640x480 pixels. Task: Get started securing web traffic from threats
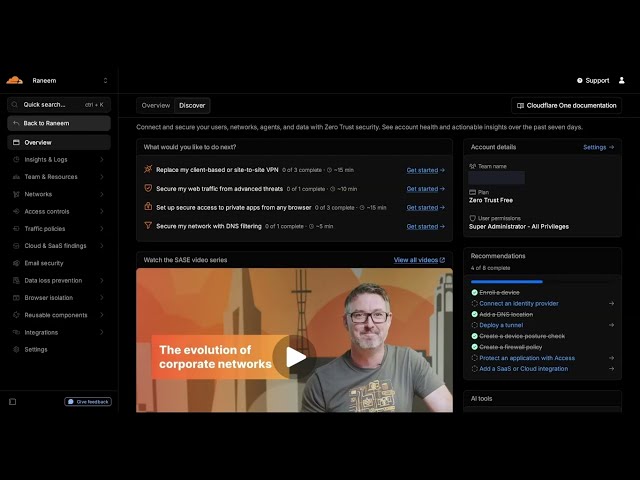coord(426,189)
